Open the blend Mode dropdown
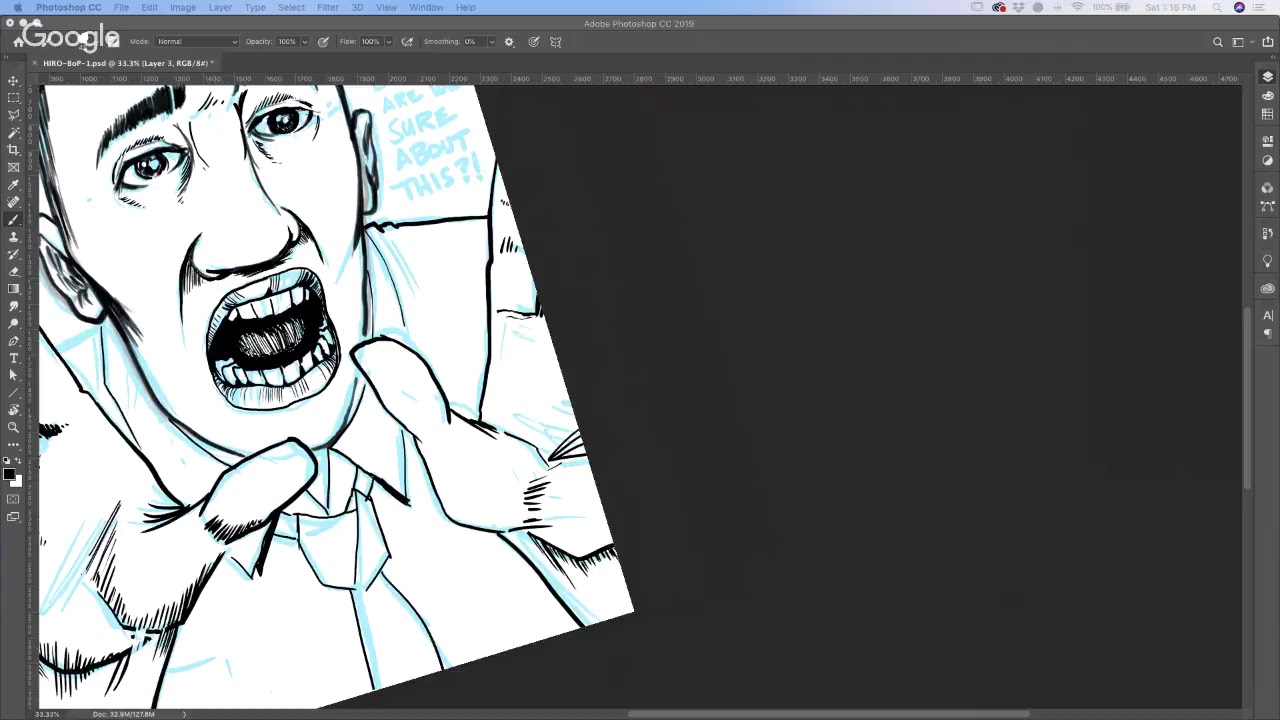This screenshot has height=720, width=1280. click(197, 42)
